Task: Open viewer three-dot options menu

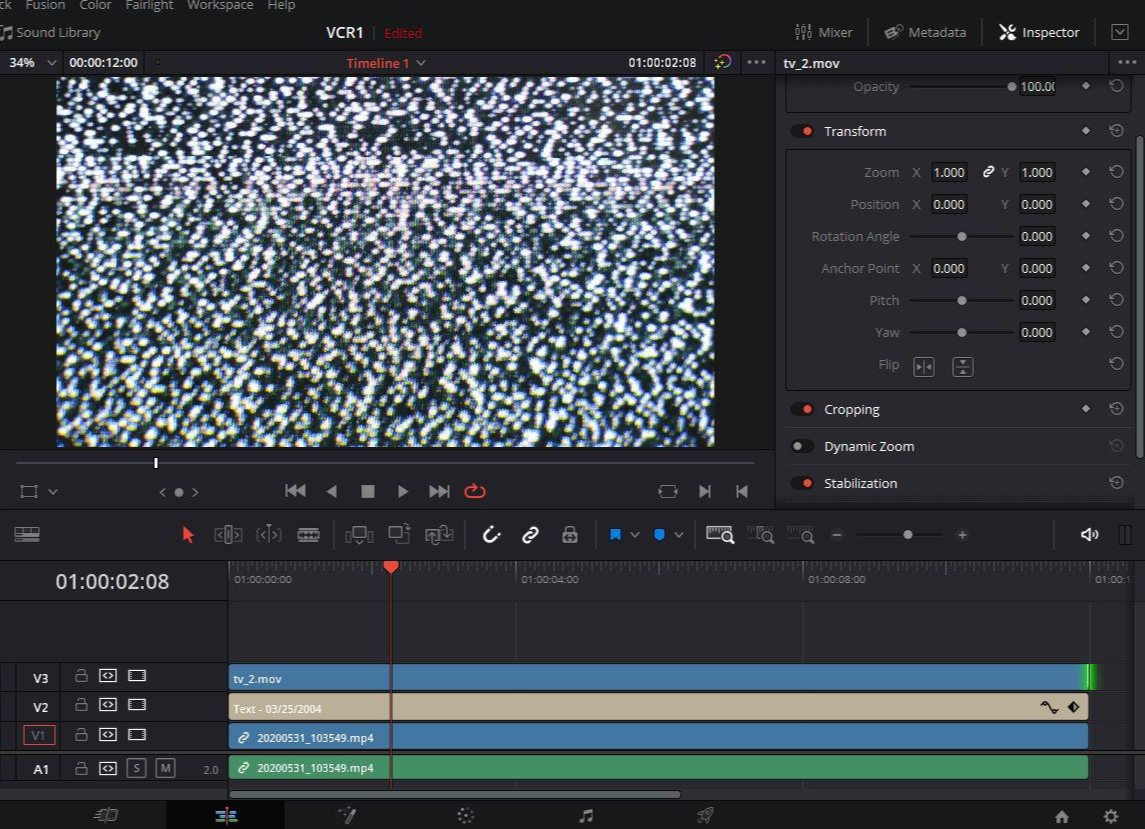Action: tap(757, 62)
